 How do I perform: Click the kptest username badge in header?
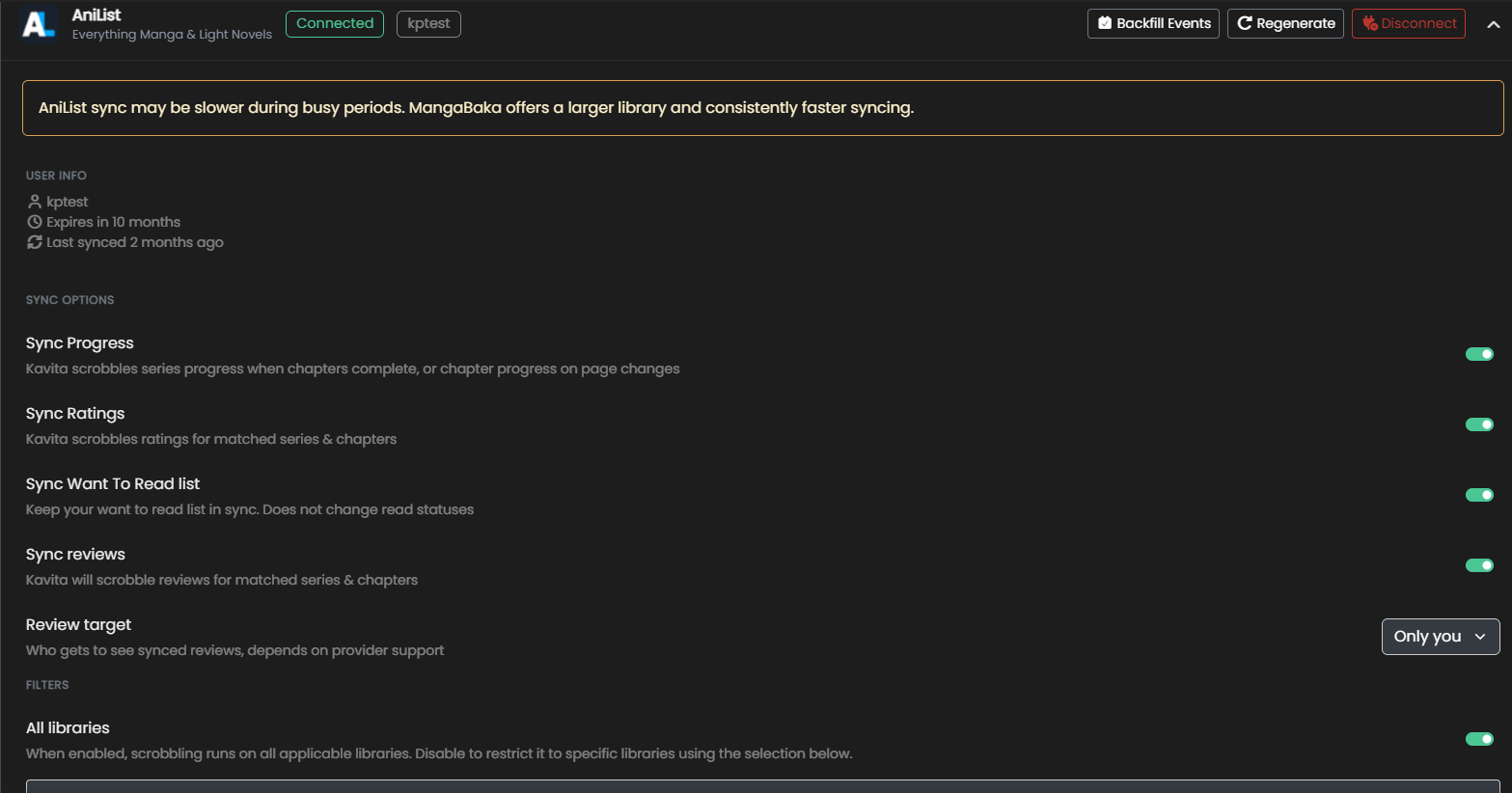[428, 23]
